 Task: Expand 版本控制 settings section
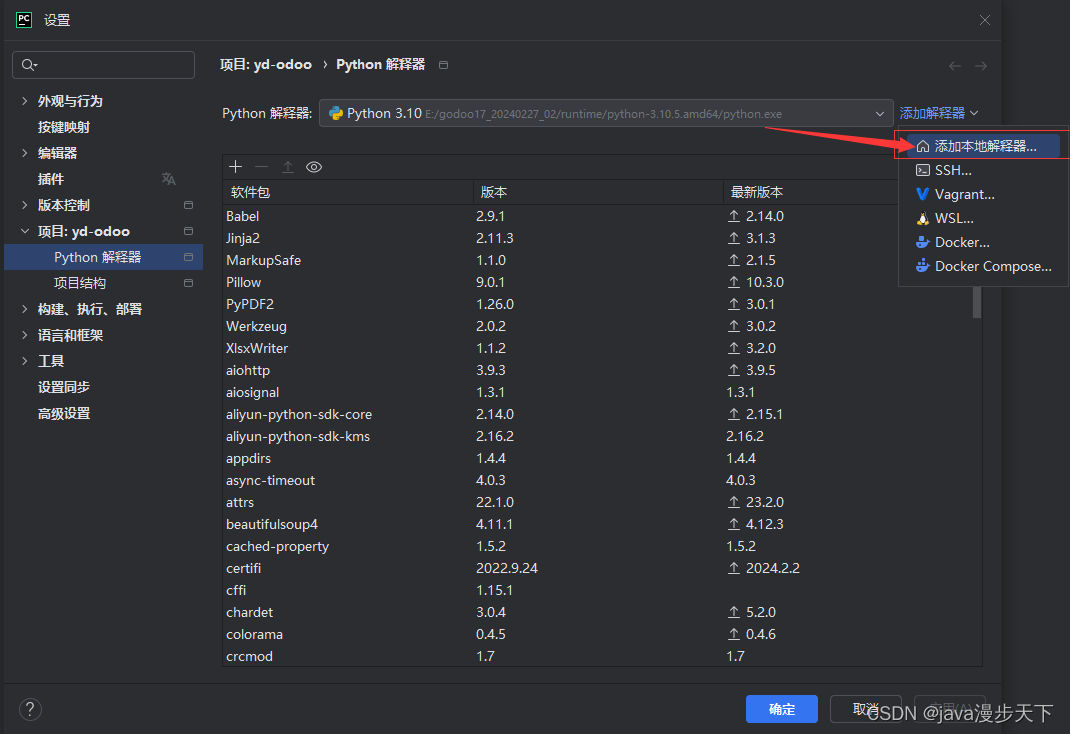[x=25, y=205]
